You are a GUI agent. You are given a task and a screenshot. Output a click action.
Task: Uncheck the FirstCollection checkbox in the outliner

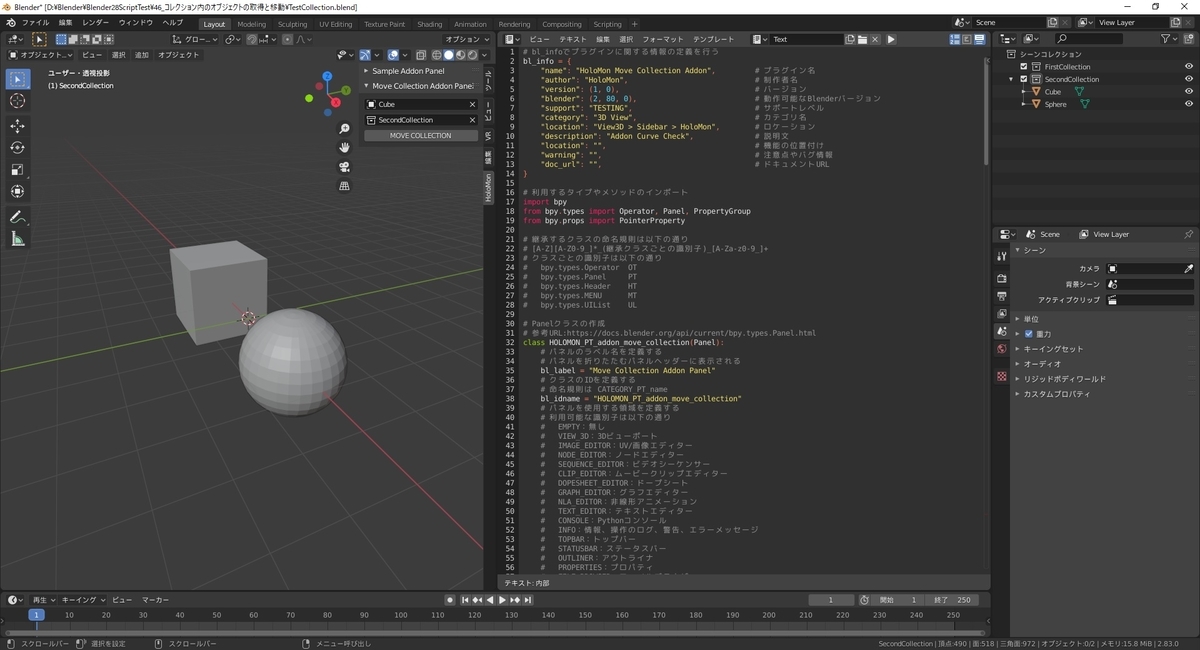1023,67
